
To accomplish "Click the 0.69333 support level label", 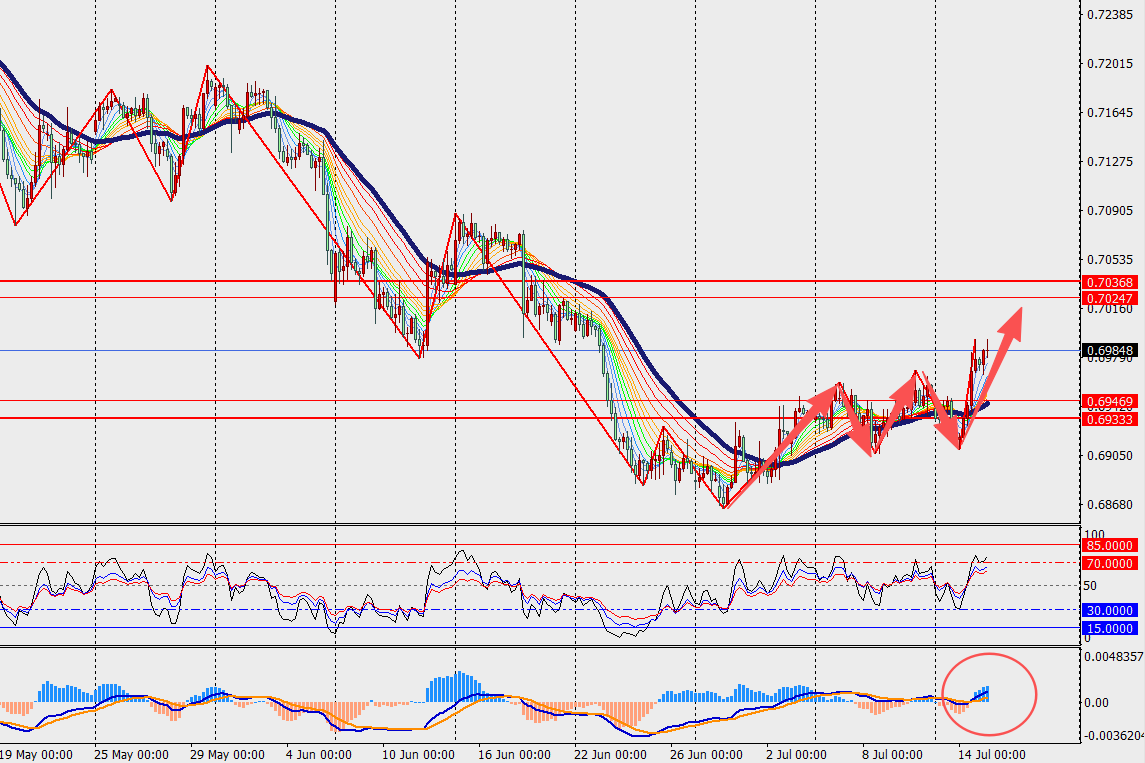I will click(x=1109, y=418).
